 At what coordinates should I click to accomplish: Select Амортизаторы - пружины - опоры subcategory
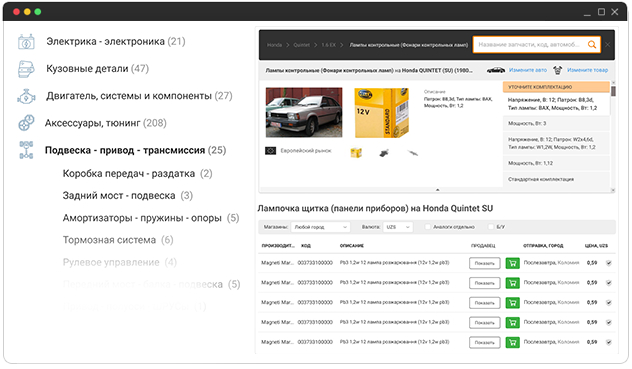point(151,218)
